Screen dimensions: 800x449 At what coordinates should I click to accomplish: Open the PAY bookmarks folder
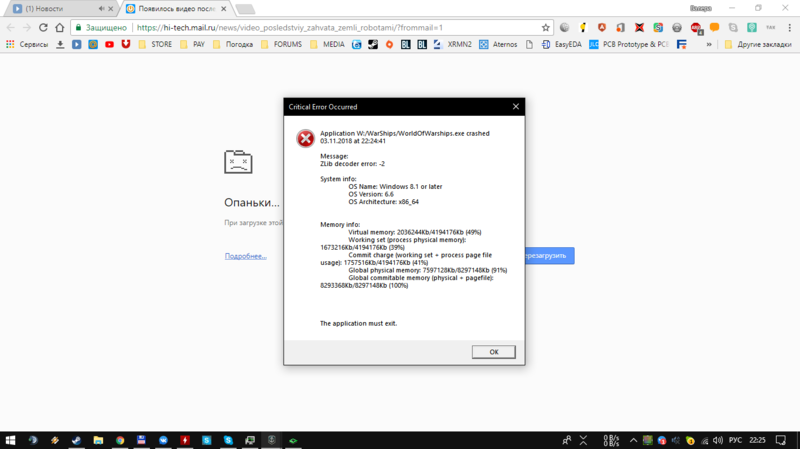[x=192, y=44]
